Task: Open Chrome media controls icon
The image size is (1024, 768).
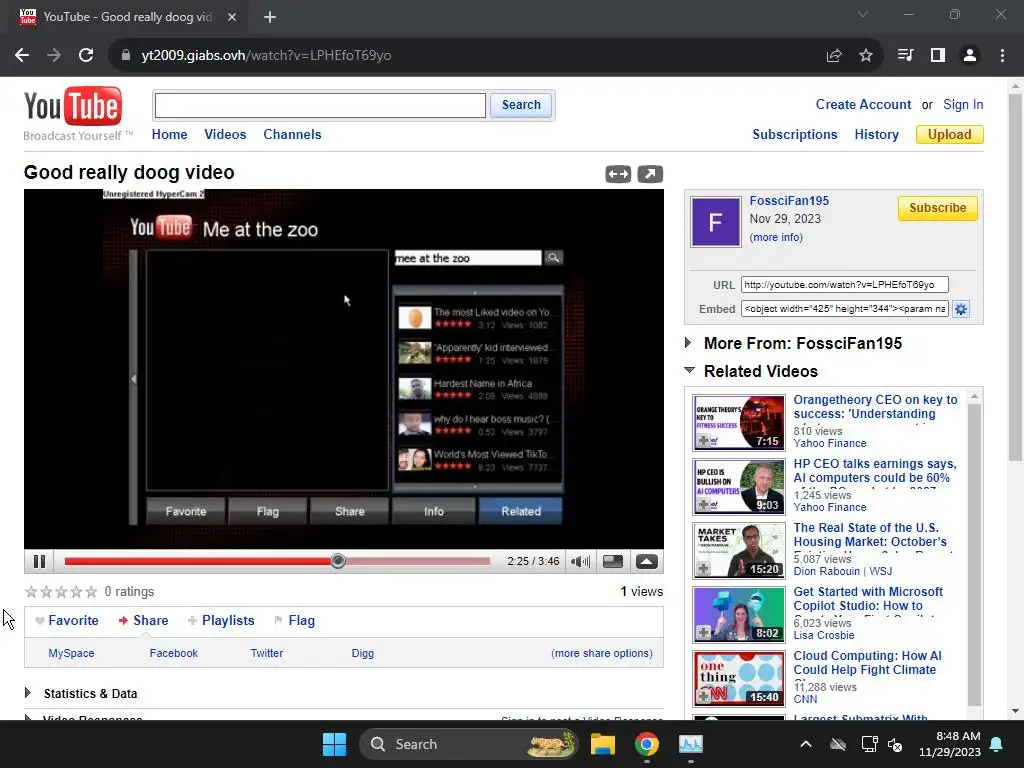Action: (905, 56)
